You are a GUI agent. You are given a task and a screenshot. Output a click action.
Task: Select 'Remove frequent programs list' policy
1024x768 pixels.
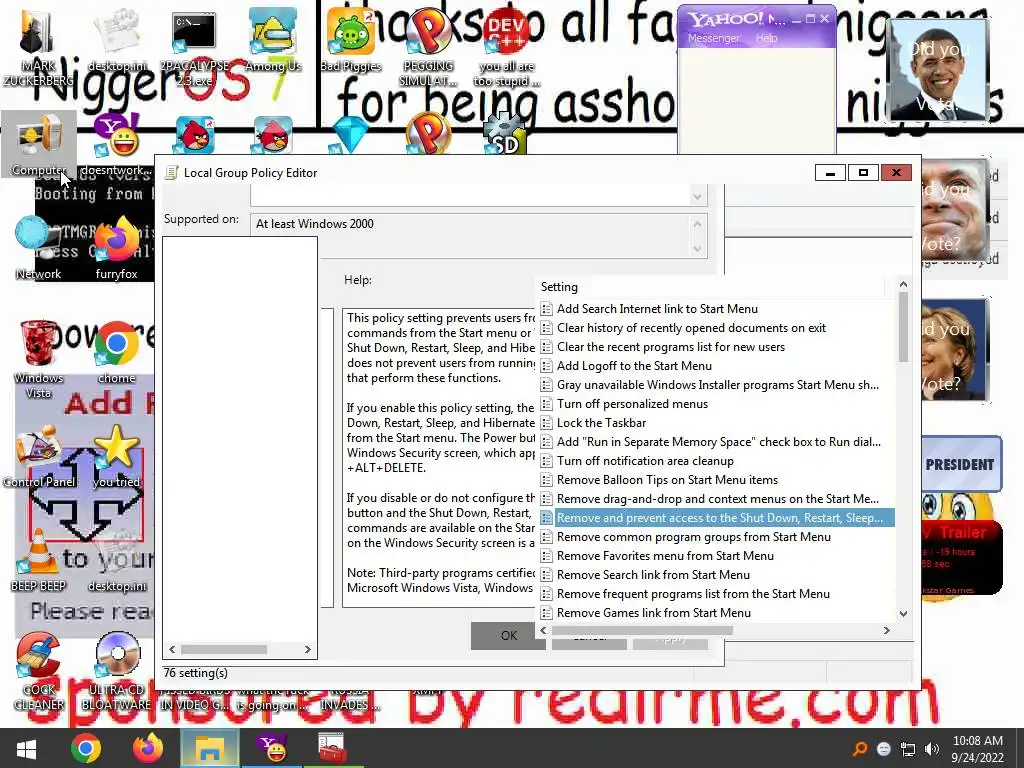[x=693, y=594]
